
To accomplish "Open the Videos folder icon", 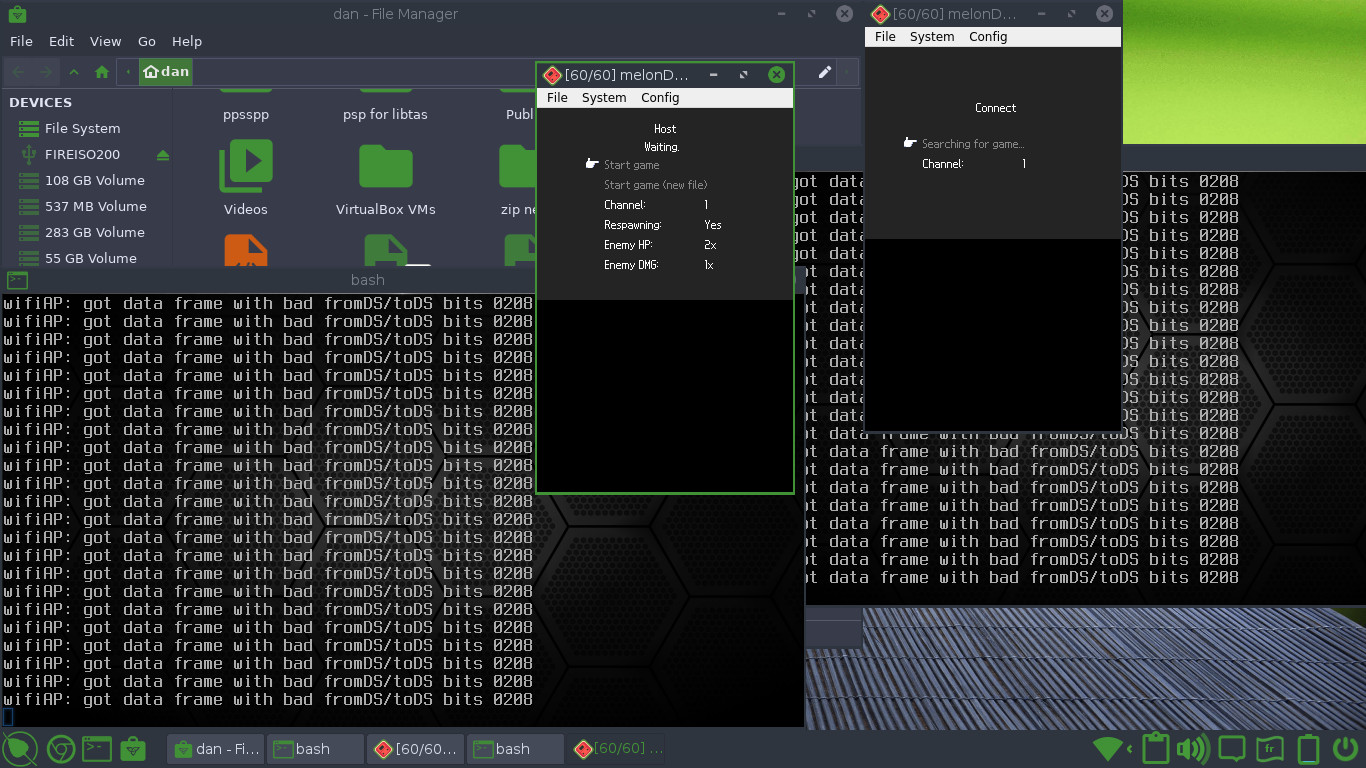I will tap(246, 165).
